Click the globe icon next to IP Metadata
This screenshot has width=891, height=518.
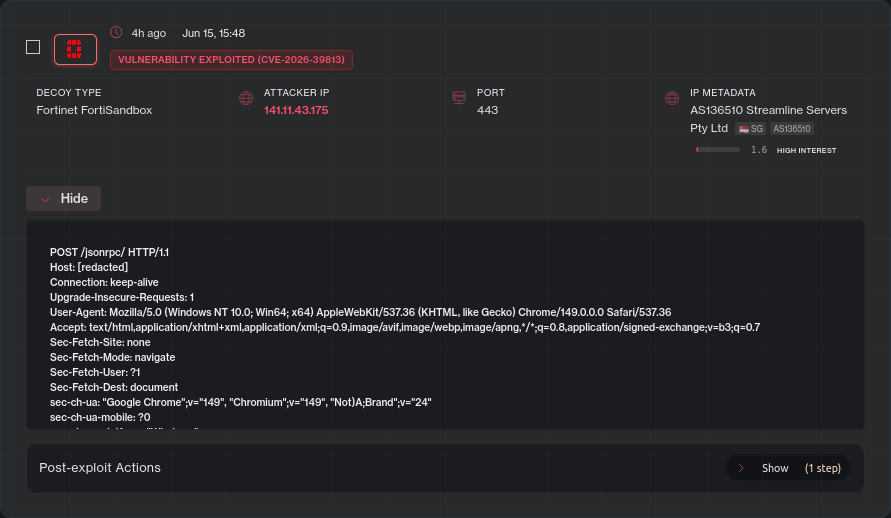(x=672, y=98)
